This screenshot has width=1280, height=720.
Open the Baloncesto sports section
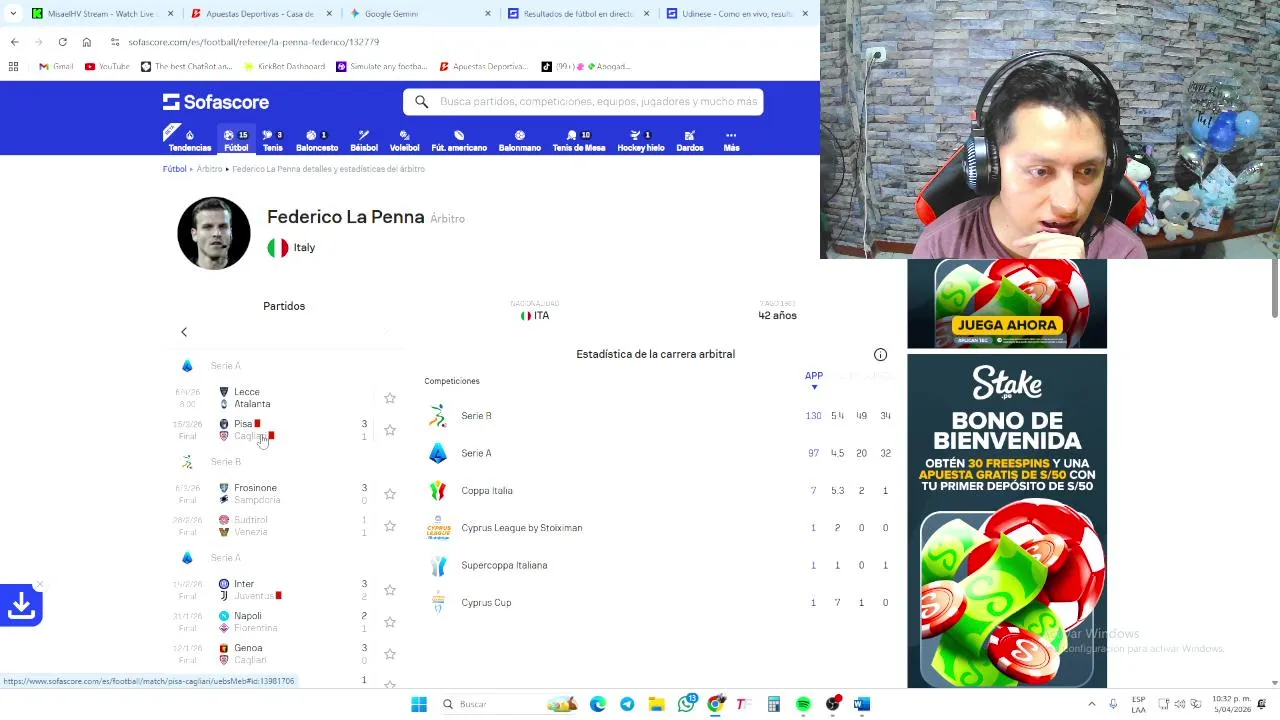317,140
